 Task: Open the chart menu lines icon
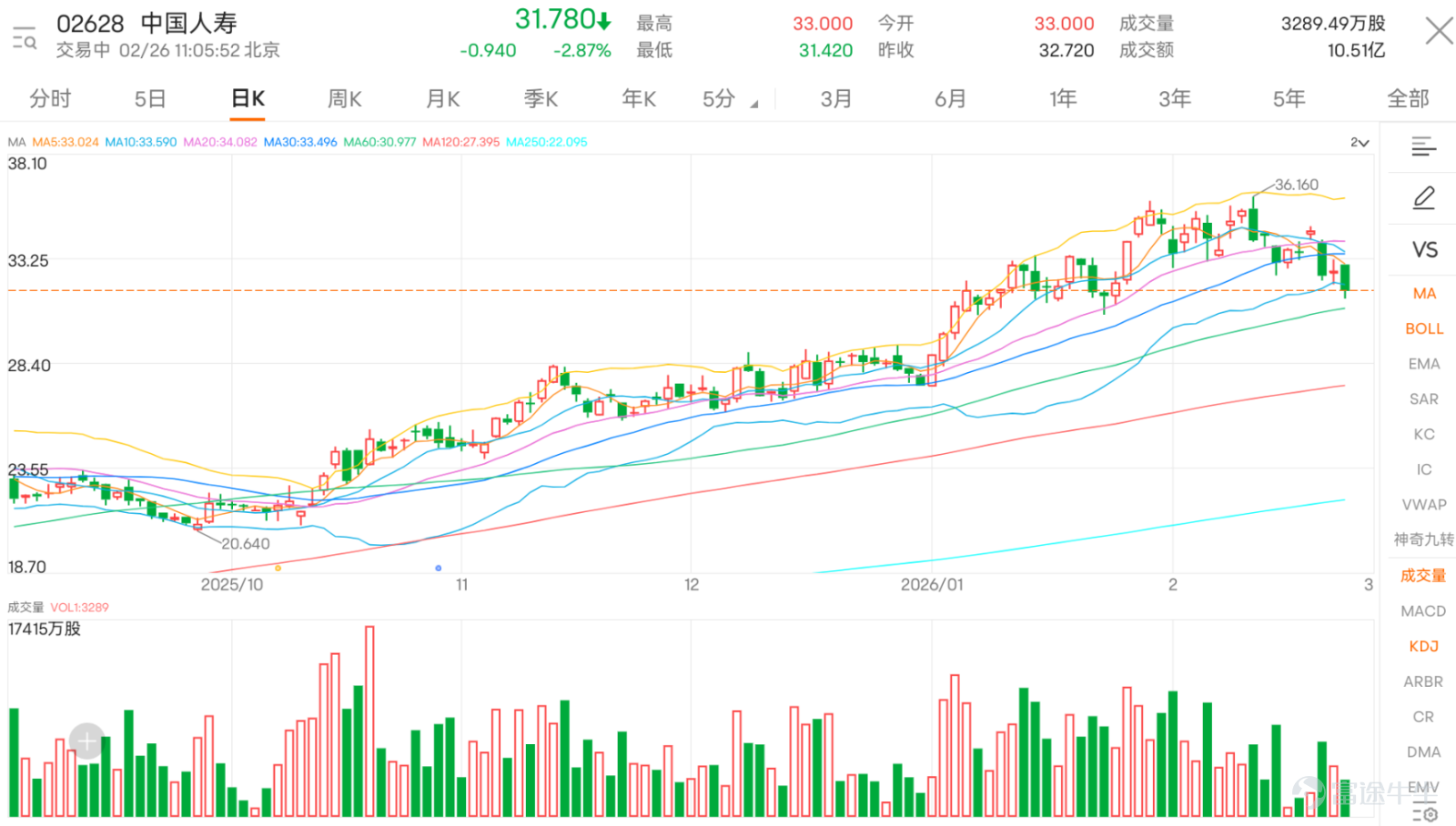tap(1424, 146)
